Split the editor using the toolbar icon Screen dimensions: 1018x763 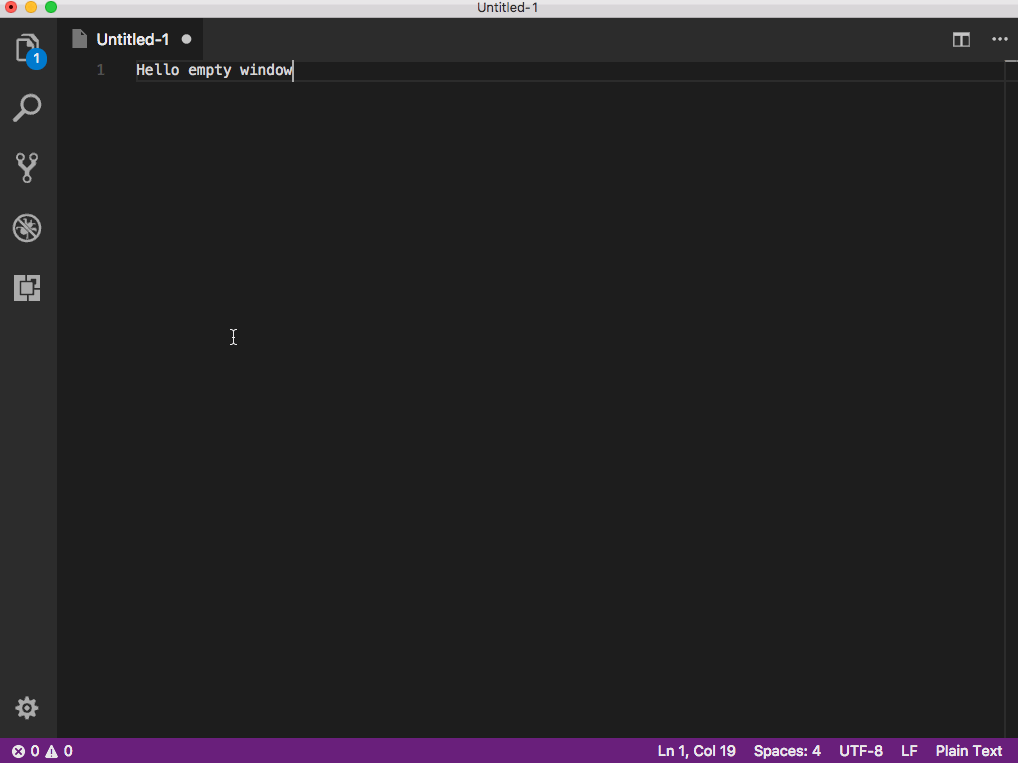[960, 39]
